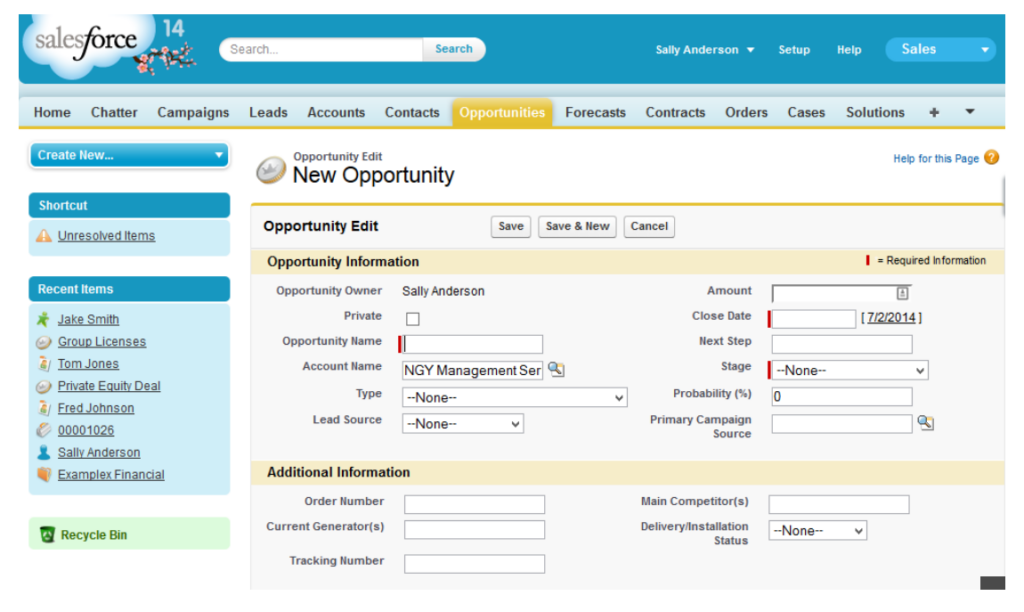Click the Save & New button
Screen dimensions: 1024x612
[x=577, y=227]
